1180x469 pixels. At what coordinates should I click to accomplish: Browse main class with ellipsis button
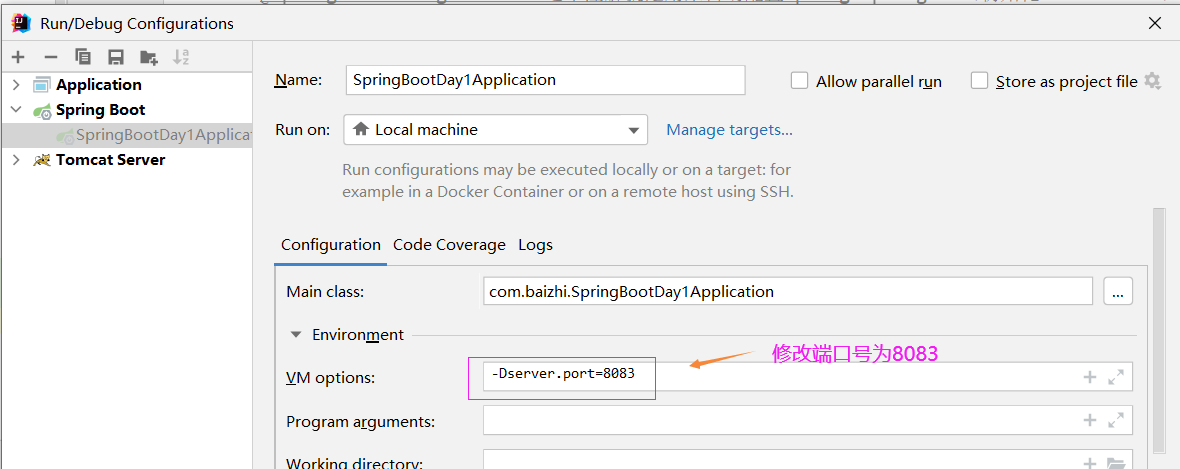click(x=1118, y=291)
